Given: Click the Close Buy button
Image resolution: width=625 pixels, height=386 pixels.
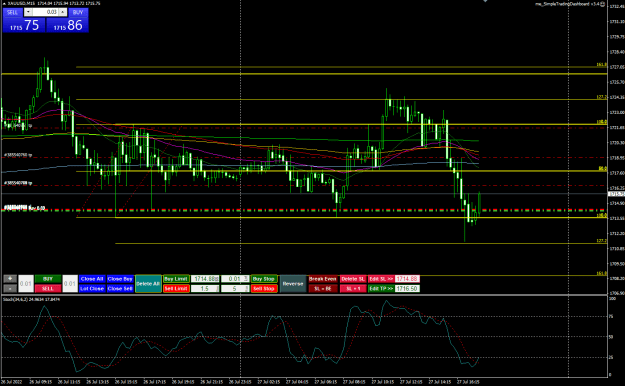Looking at the screenshot, I should click(120, 279).
